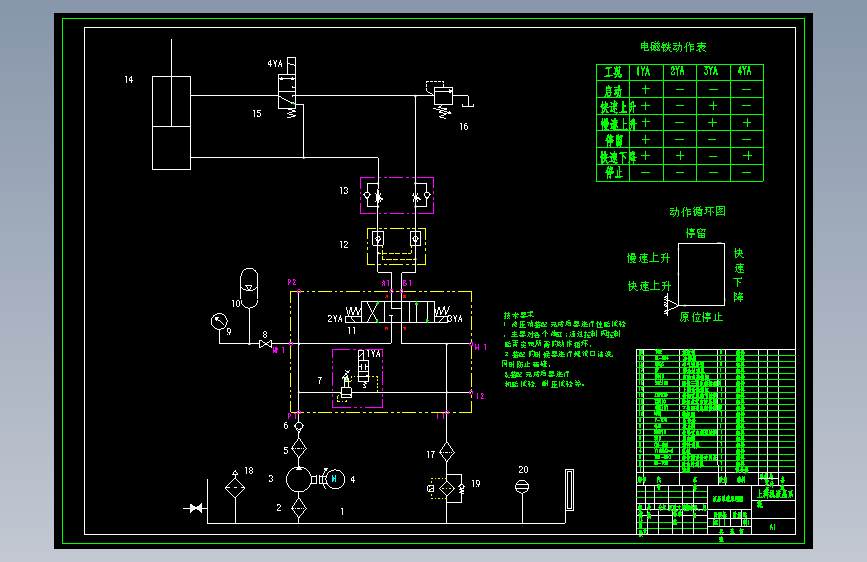Click the 电磁铁动作表 table title

673,47
